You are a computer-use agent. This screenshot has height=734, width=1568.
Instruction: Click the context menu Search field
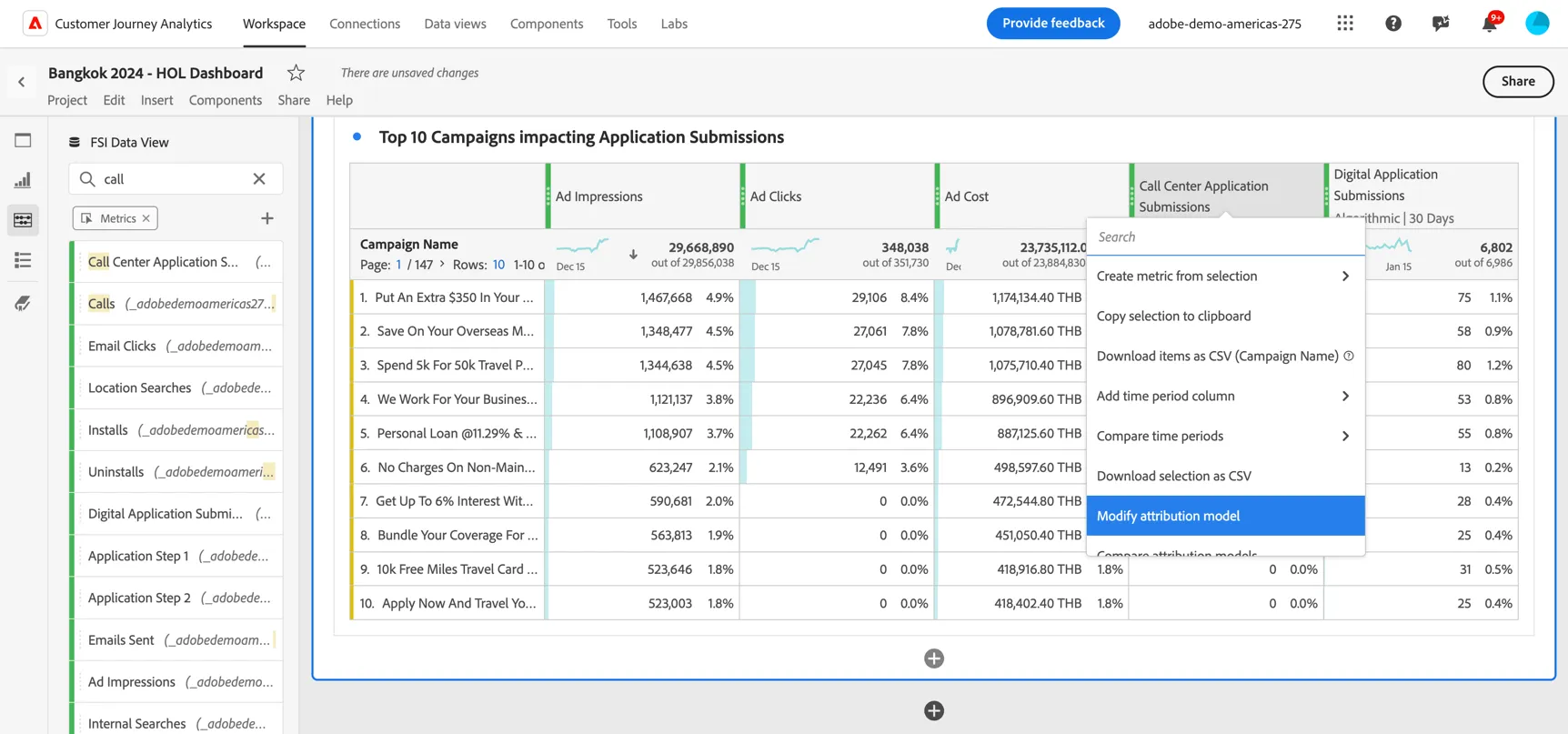[x=1225, y=236]
